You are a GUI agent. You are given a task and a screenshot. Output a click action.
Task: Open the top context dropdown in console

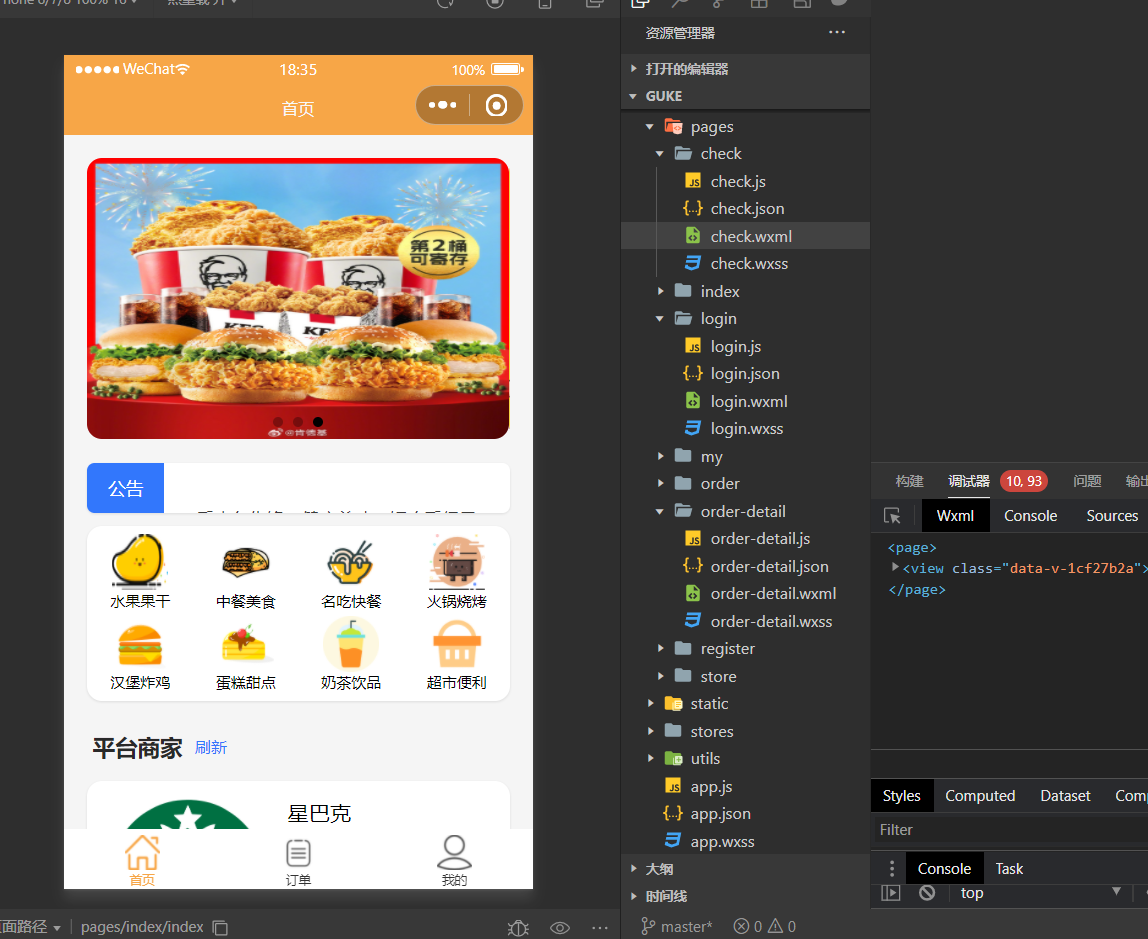[1041, 893]
